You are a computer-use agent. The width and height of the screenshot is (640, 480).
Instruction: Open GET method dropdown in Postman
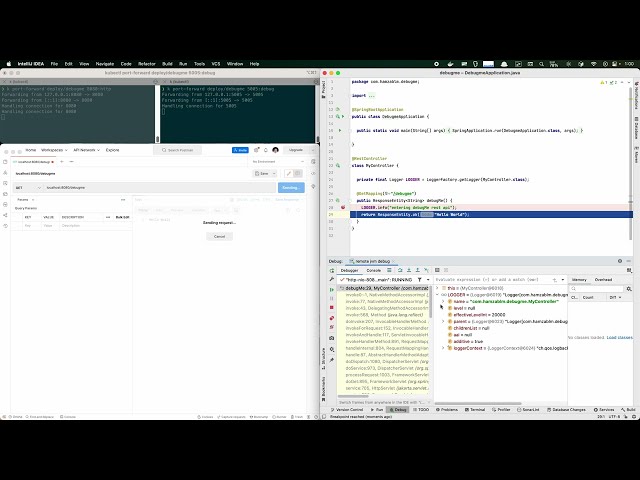(x=28, y=187)
